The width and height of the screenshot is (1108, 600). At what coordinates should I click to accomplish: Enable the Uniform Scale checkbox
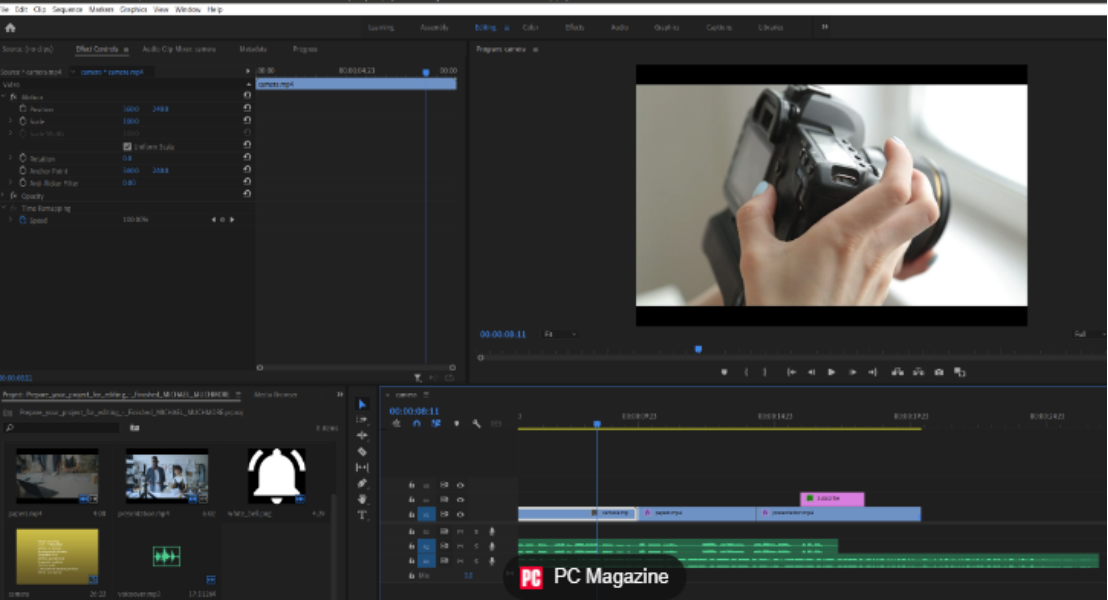pyautogui.click(x=127, y=146)
